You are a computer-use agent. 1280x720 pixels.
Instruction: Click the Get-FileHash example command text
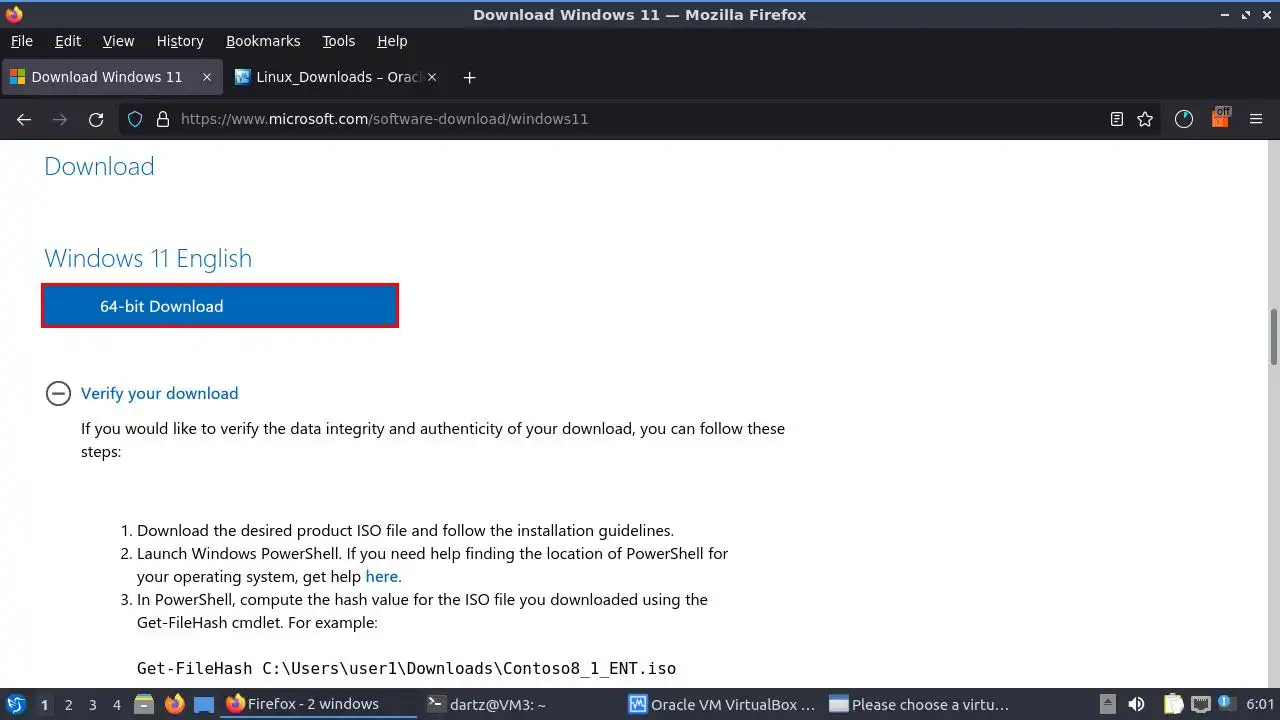point(406,668)
